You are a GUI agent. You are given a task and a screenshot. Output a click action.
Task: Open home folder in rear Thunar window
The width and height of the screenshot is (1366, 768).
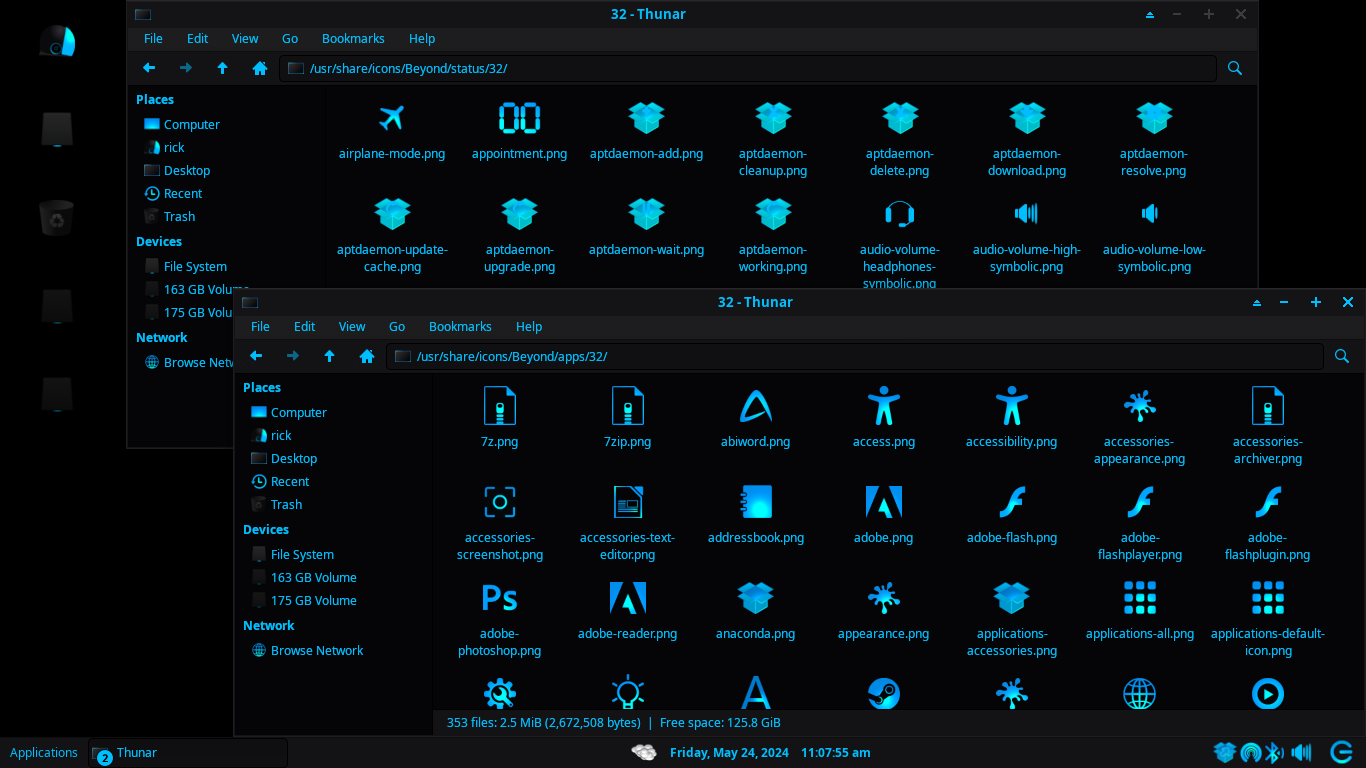click(x=260, y=68)
